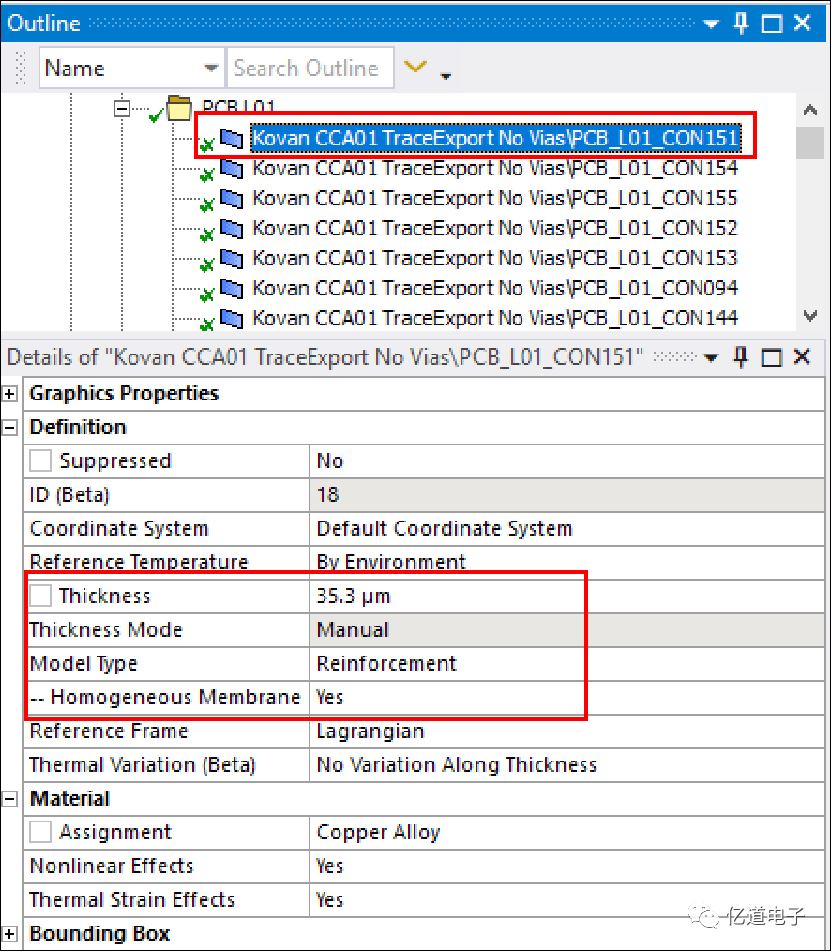Toggle the Assignment parameter checkbox
This screenshot has width=832, height=952.
tap(41, 832)
